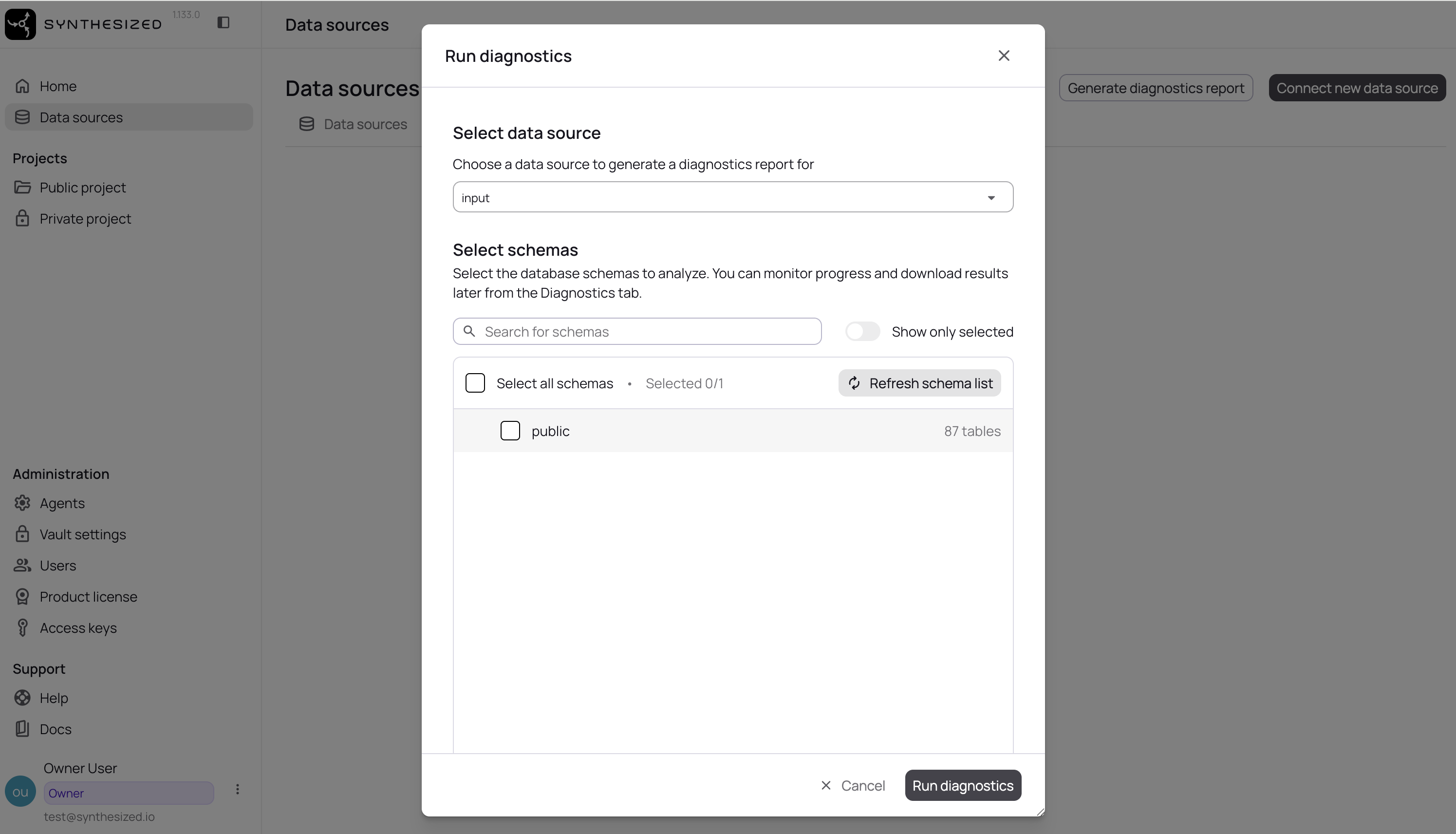Check the Select all schemas checkbox
The width and height of the screenshot is (1456, 834).
pos(475,382)
